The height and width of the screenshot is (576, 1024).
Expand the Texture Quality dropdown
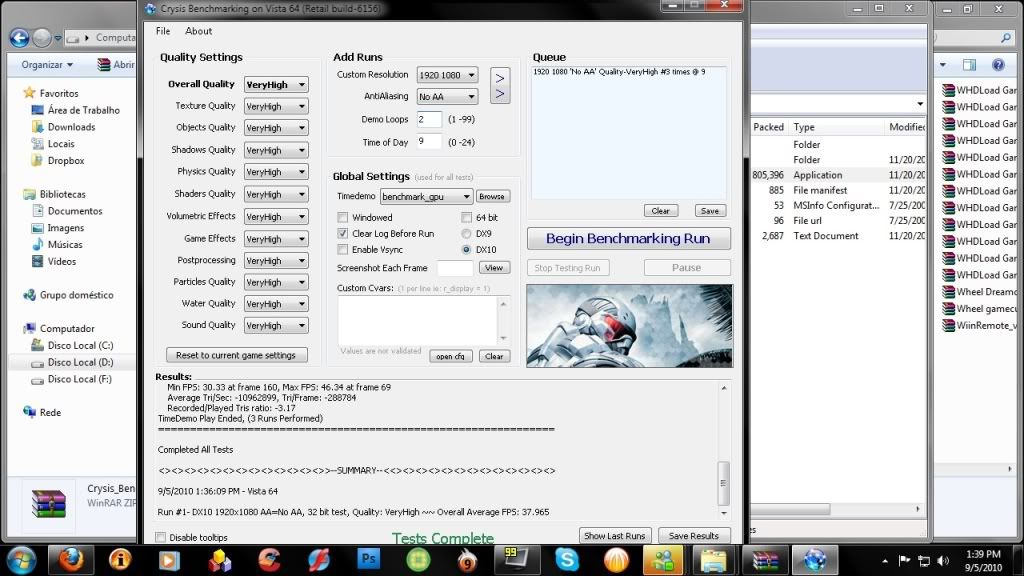pos(276,106)
